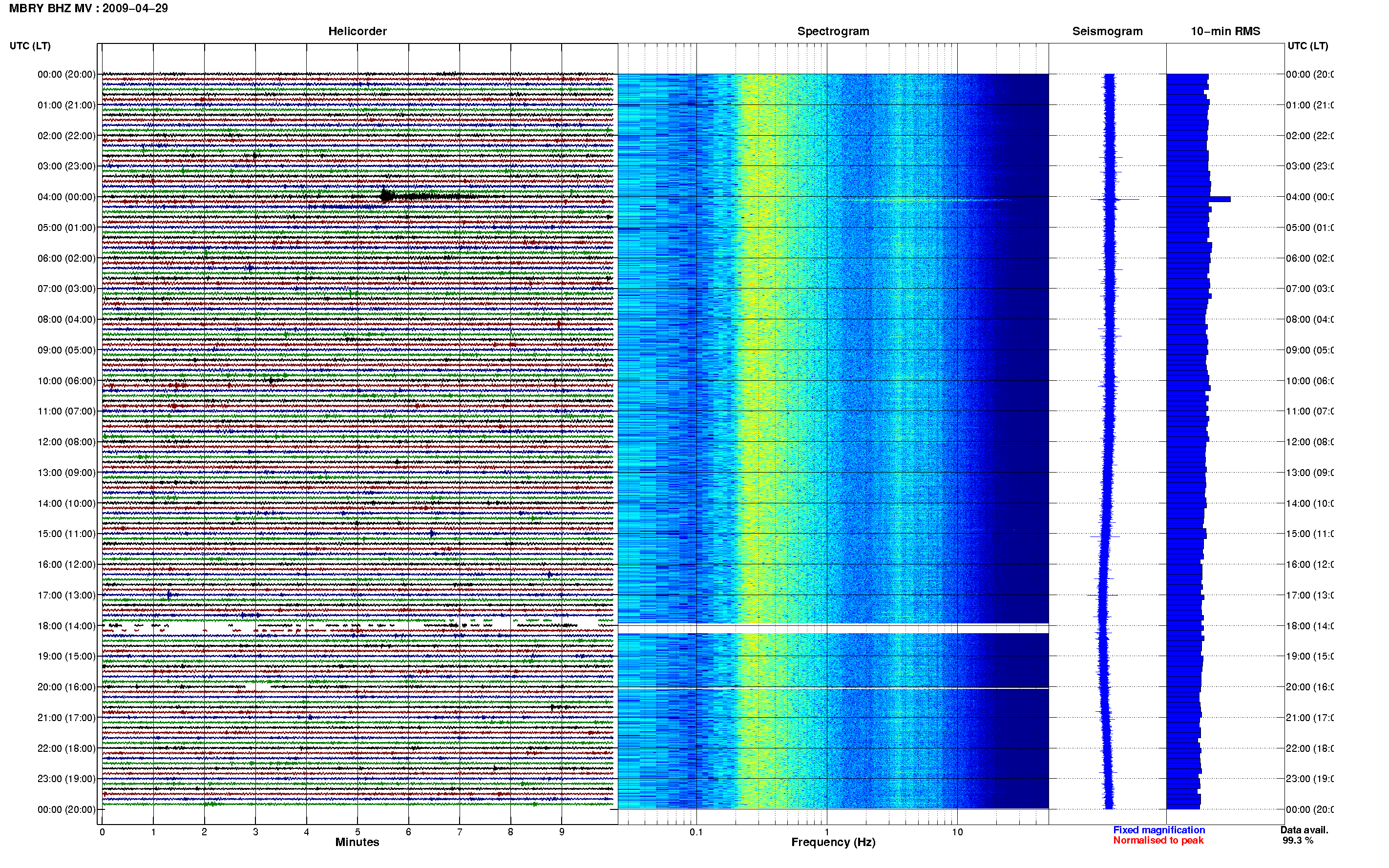Click the '16:00 (12:00)' time label
Viewport: 1389px width, 868px height.
coord(66,564)
